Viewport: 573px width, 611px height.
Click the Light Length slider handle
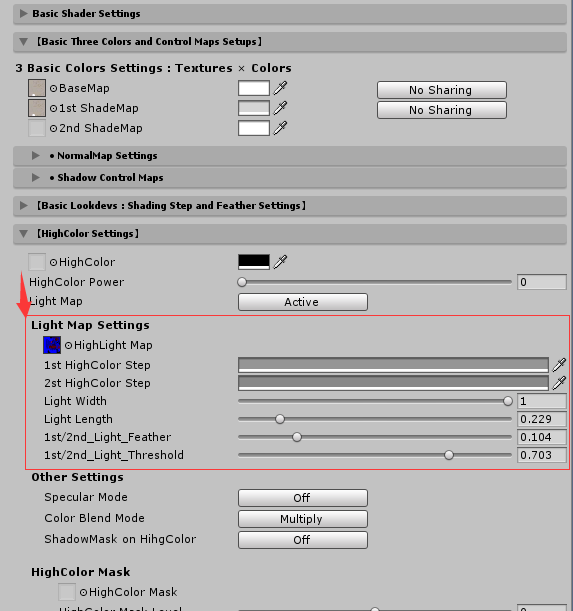tap(280, 419)
